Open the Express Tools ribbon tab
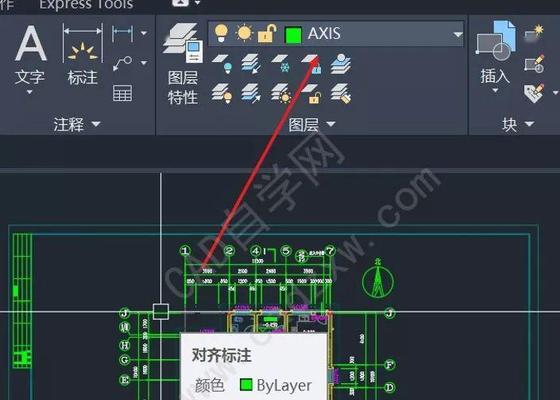This screenshot has width=560, height=400. [x=86, y=5]
